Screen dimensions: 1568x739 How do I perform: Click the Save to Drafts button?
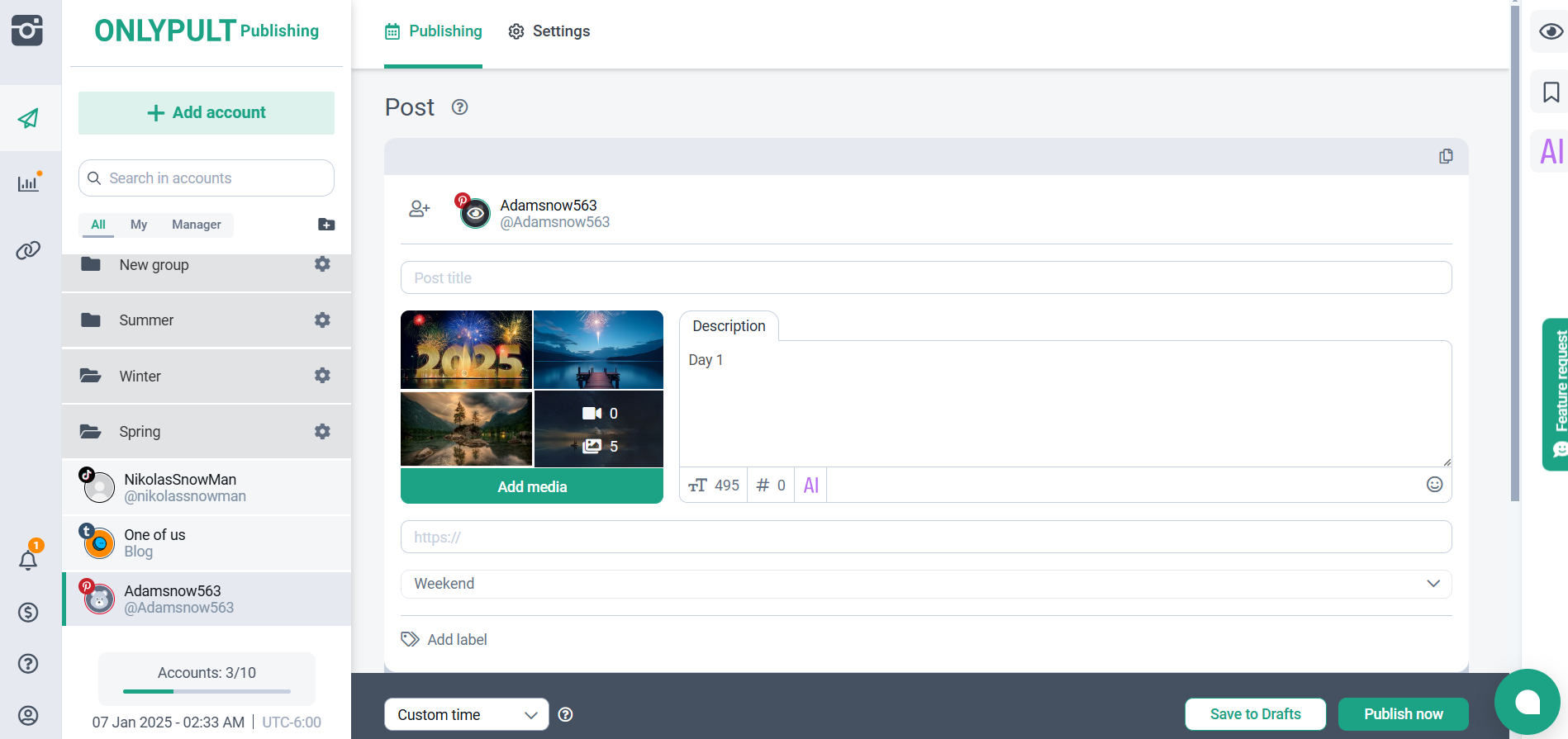coord(1255,714)
